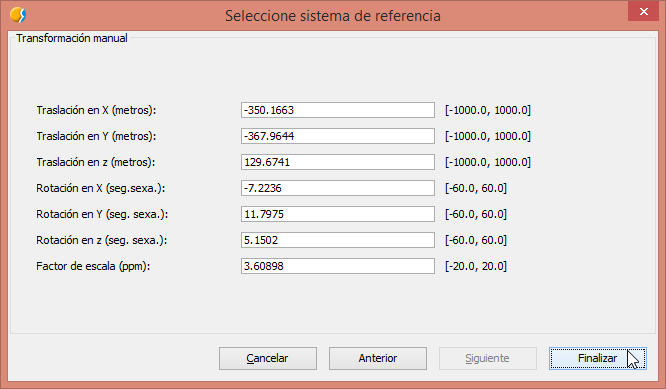
Task: Click the 'Traslación en X (metros):' label
Action: pyautogui.click(x=96, y=110)
